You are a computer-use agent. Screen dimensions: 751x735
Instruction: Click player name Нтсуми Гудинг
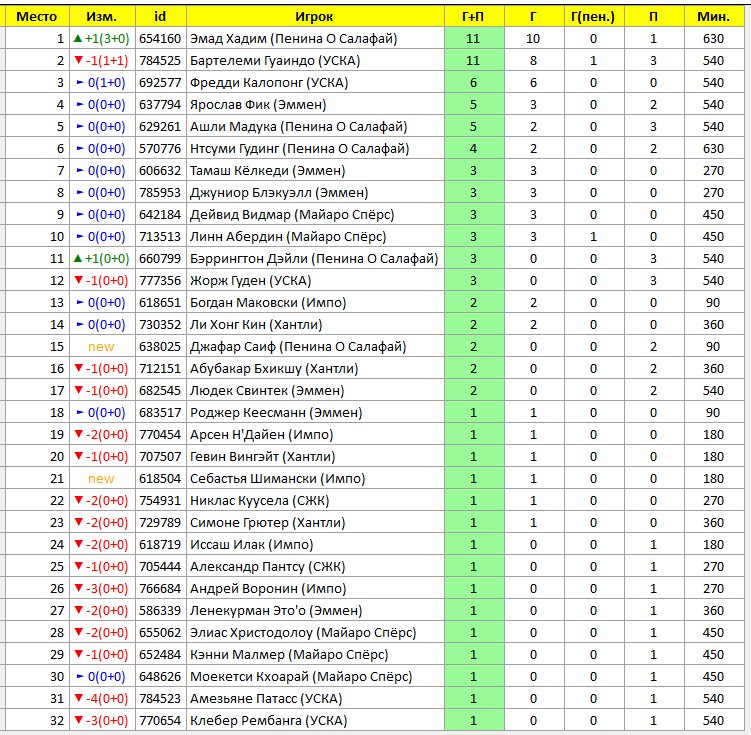[234, 149]
